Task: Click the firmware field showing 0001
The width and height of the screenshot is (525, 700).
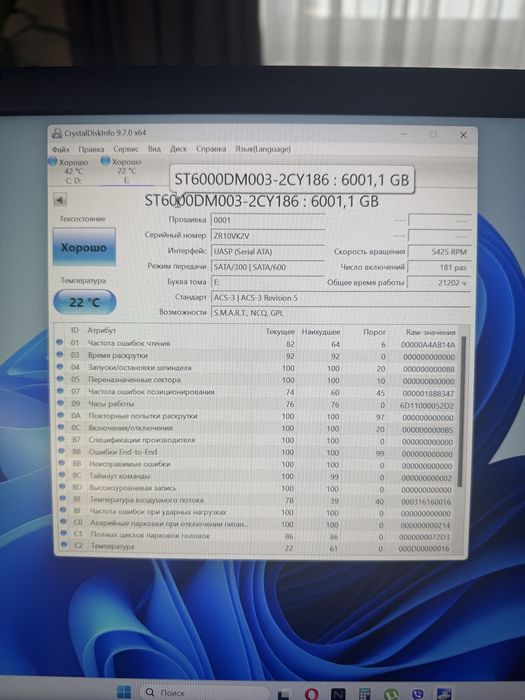Action: click(267, 220)
